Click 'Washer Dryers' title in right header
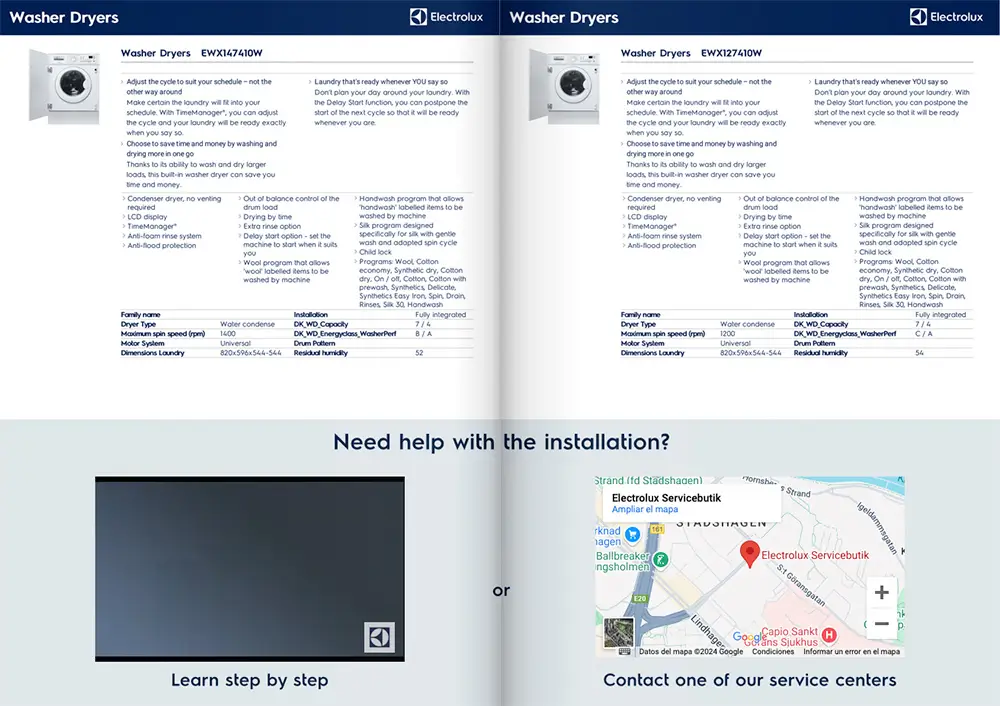Image resolution: width=1000 pixels, height=706 pixels. 564,17
